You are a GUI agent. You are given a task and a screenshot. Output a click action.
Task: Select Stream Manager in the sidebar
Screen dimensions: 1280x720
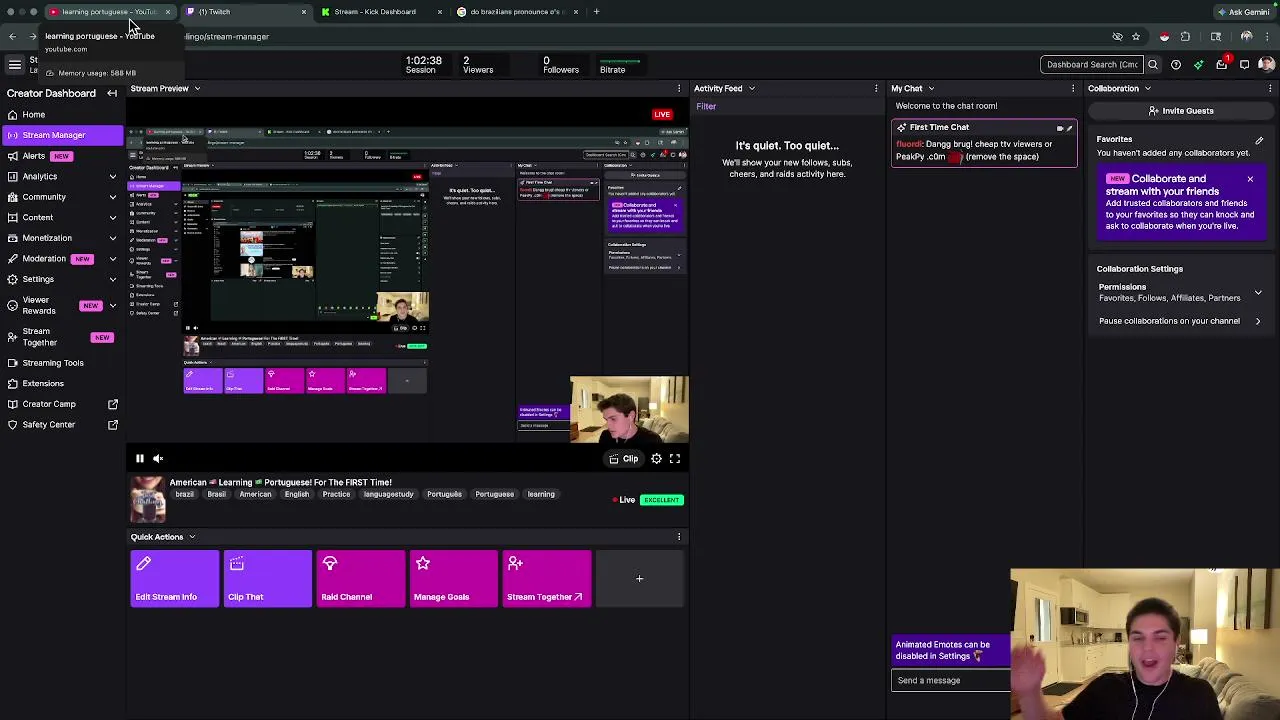[x=62, y=135]
